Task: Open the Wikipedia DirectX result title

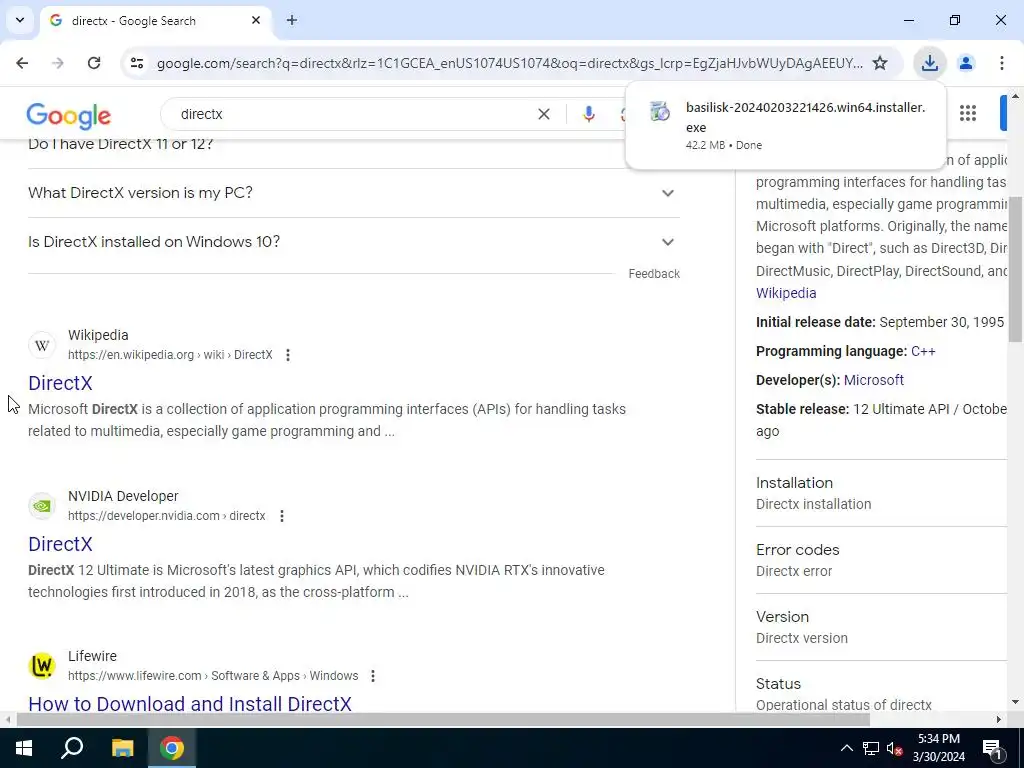Action: coord(60,383)
